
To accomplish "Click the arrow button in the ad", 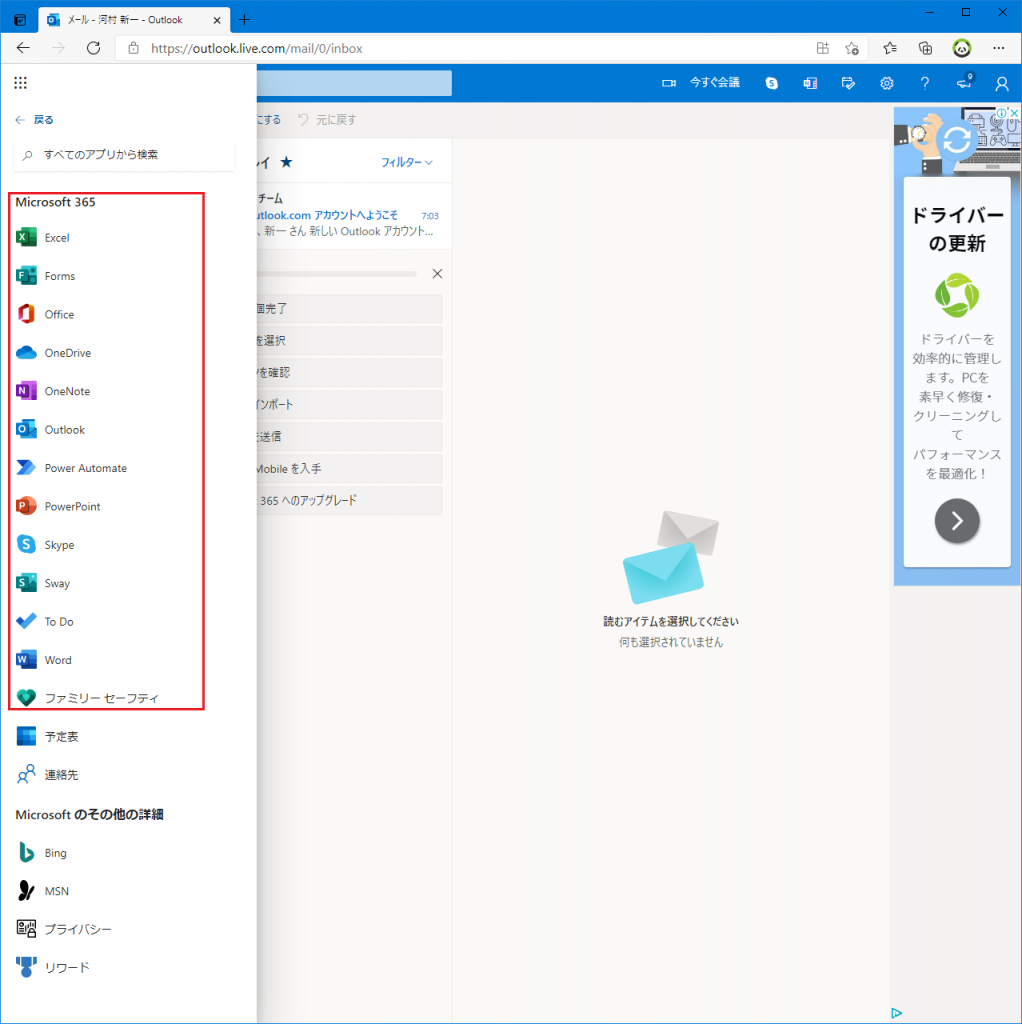I will [957, 520].
